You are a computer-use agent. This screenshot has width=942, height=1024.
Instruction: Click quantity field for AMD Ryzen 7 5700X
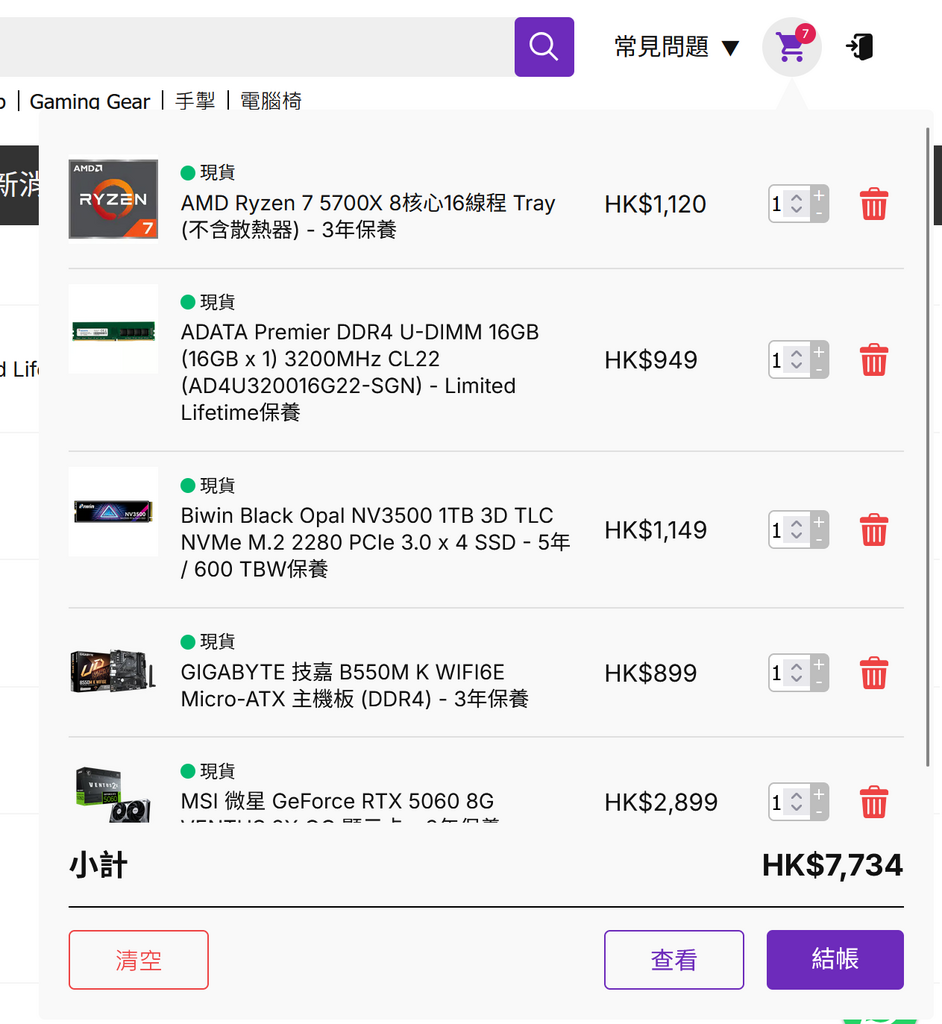pyautogui.click(x=789, y=204)
